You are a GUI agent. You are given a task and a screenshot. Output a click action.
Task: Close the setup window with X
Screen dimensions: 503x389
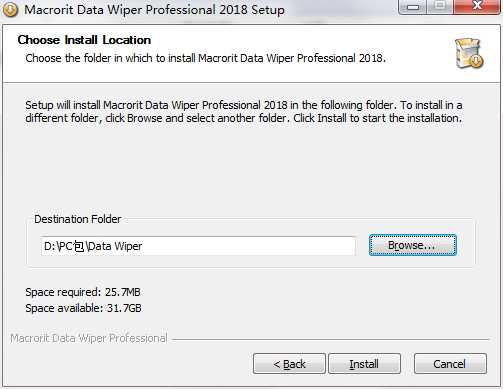point(477,7)
